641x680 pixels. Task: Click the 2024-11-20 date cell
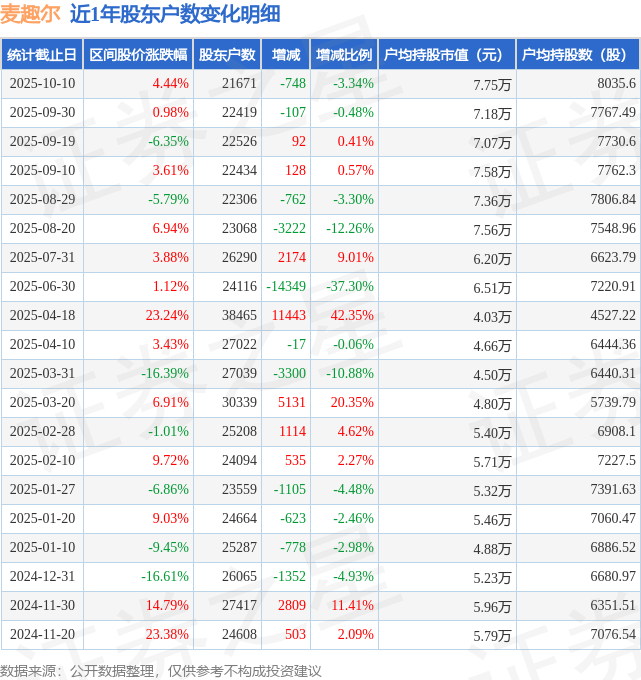42,635
